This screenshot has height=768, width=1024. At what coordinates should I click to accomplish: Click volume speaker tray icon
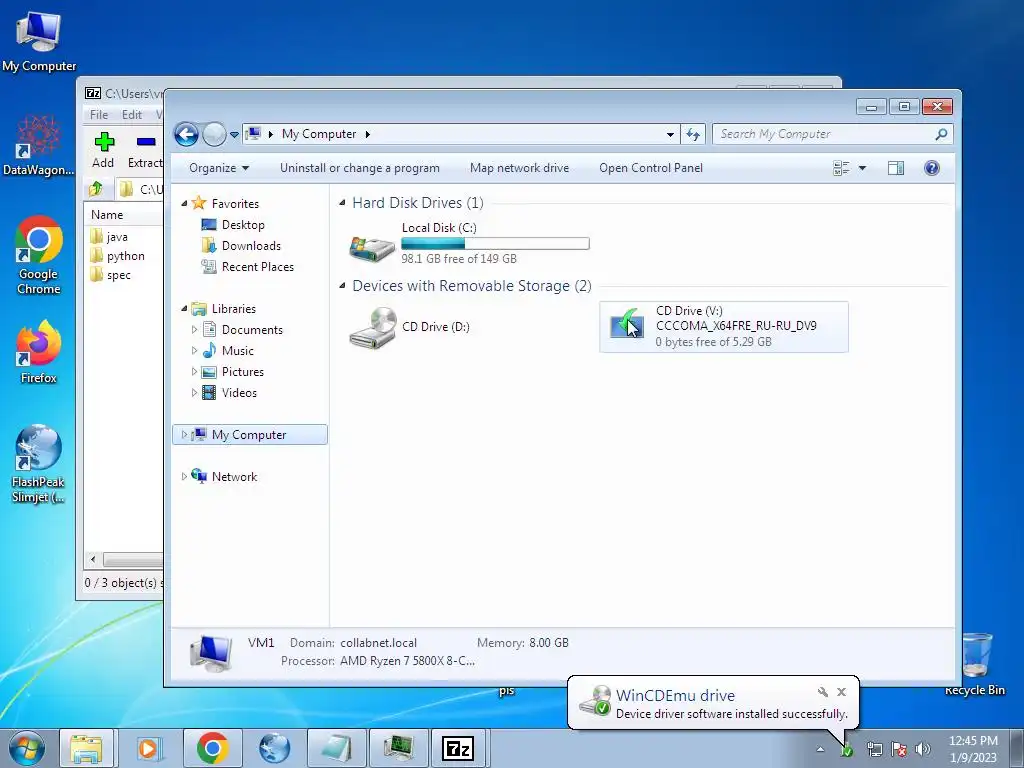pyautogui.click(x=923, y=749)
